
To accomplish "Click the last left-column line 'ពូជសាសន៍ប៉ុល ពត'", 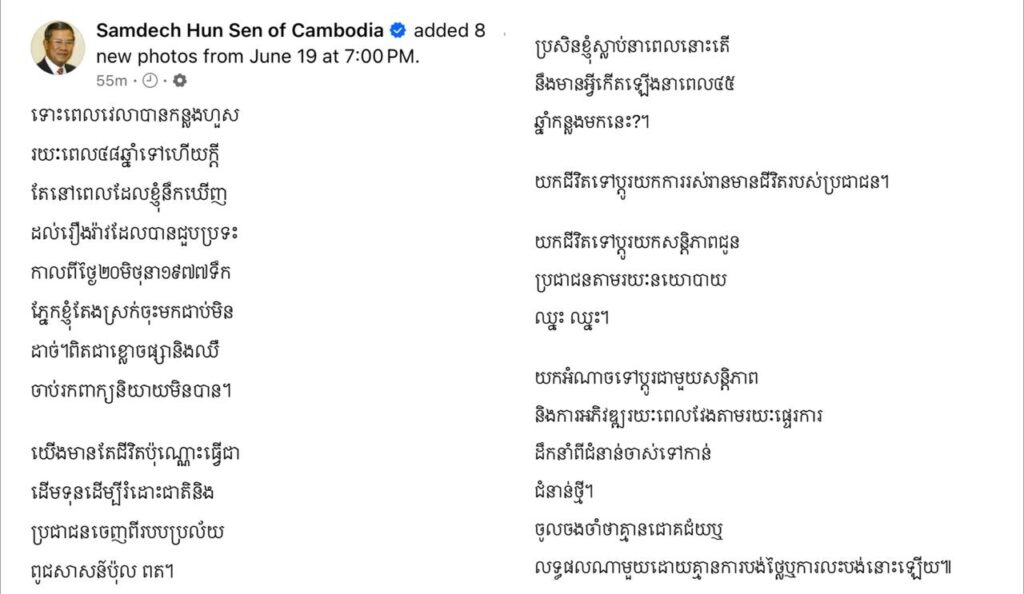I will pyautogui.click(x=103, y=571).
